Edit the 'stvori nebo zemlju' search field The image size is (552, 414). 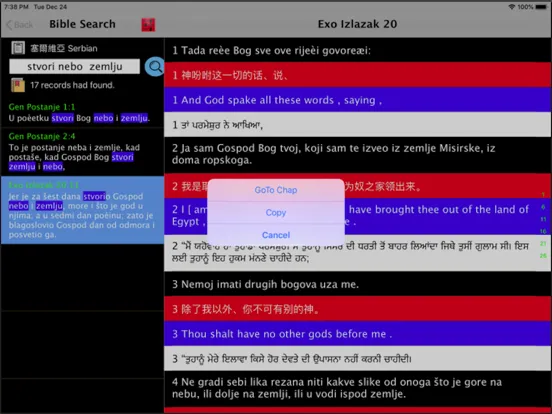[75, 67]
